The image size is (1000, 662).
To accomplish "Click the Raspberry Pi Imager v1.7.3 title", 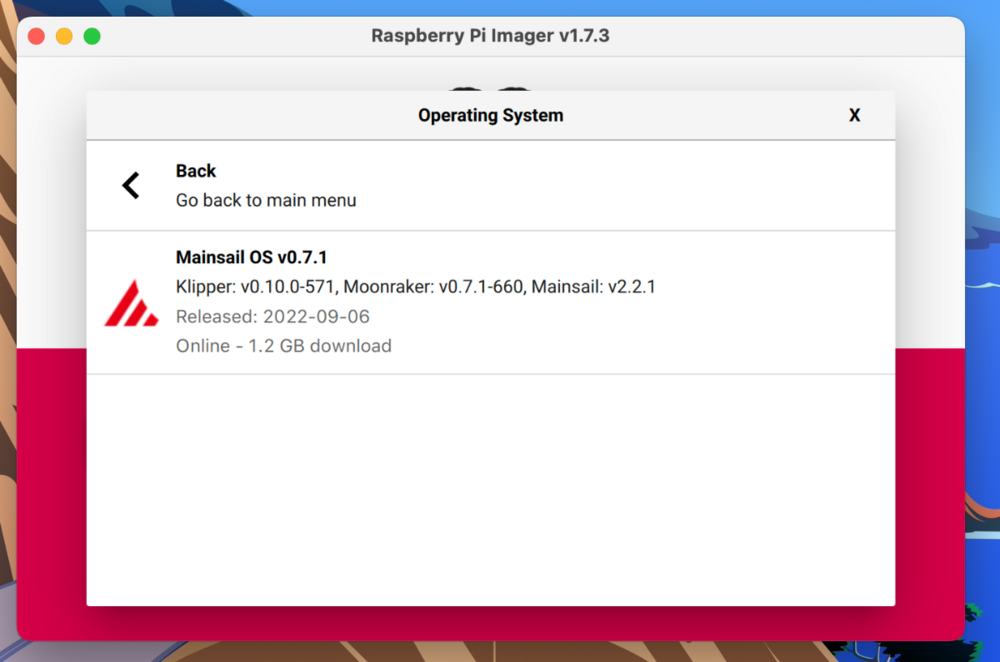I will (490, 36).
